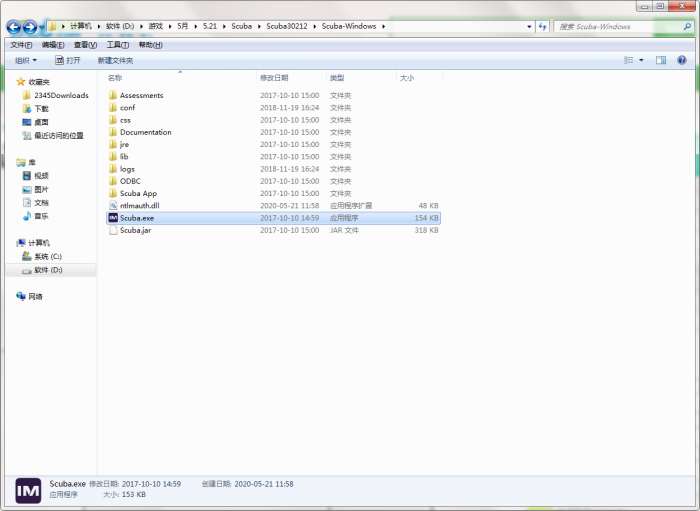Toggle the preview pane icon
The width and height of the screenshot is (700, 511).
pos(661,60)
